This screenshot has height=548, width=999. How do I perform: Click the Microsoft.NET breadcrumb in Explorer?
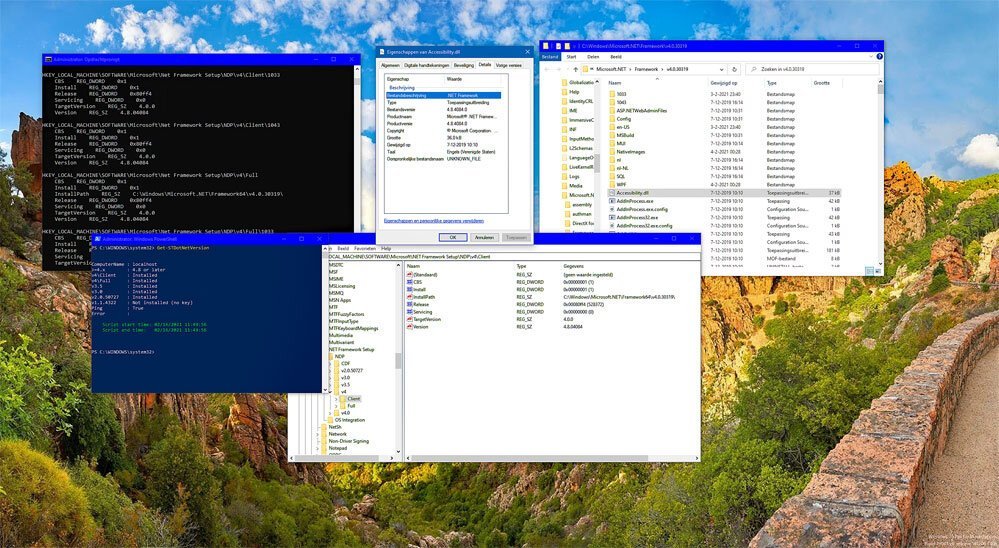point(611,69)
